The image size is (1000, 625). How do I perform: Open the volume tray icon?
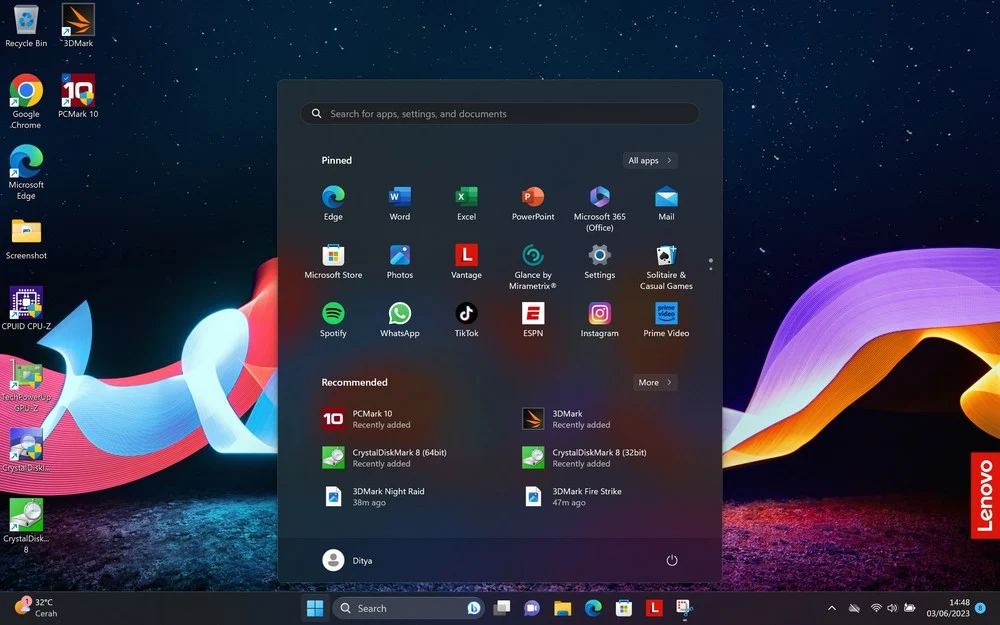point(892,608)
